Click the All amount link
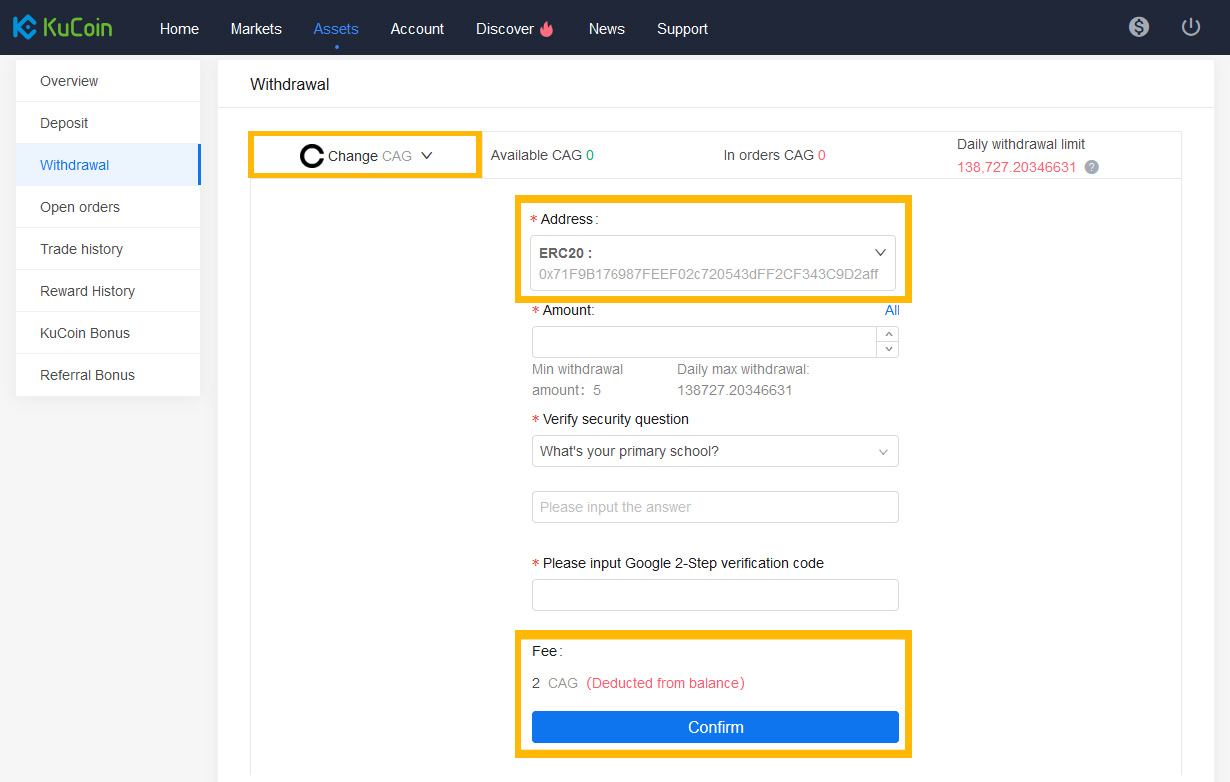The height and width of the screenshot is (782, 1230). [x=892, y=311]
